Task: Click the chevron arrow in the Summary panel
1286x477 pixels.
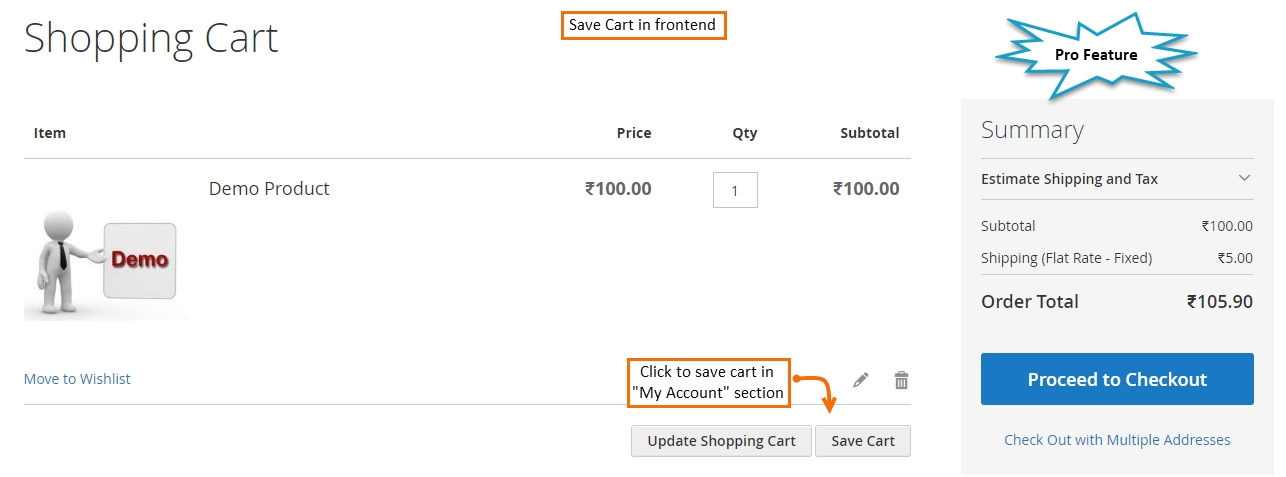Action: click(1244, 179)
